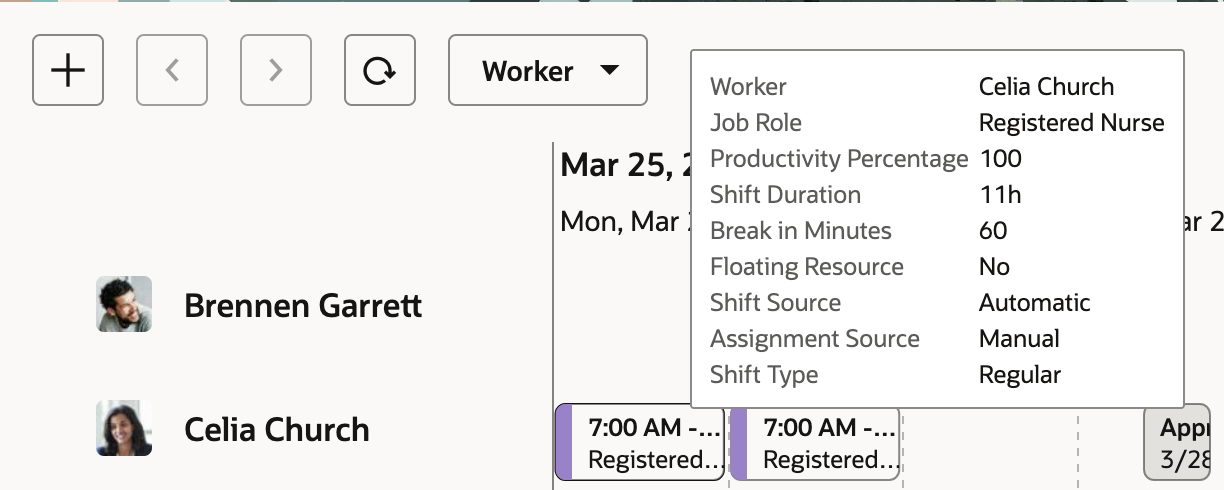Screen dimensions: 1224x490
Task: Select Brennen Garrett's name in worker list
Action: (303, 305)
